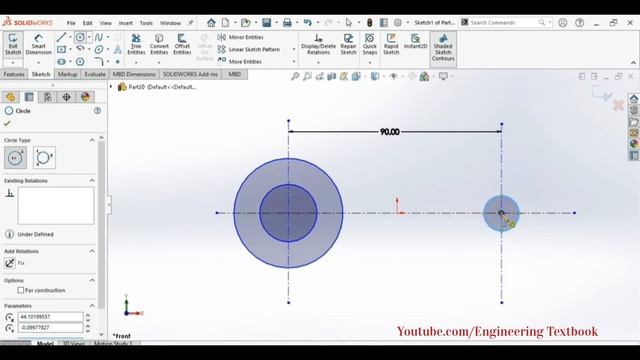Image resolution: width=640 pixels, height=360 pixels.
Task: Open the Insert menu
Action: click(125, 23)
